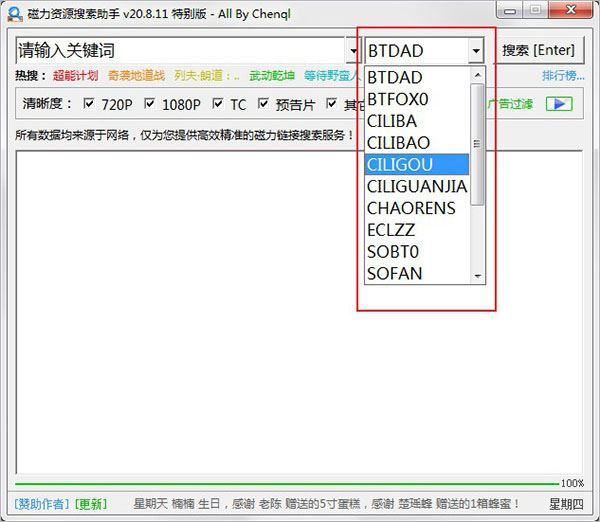
Task: Focus the 请输入关键词 keyword input field
Action: click(x=181, y=51)
